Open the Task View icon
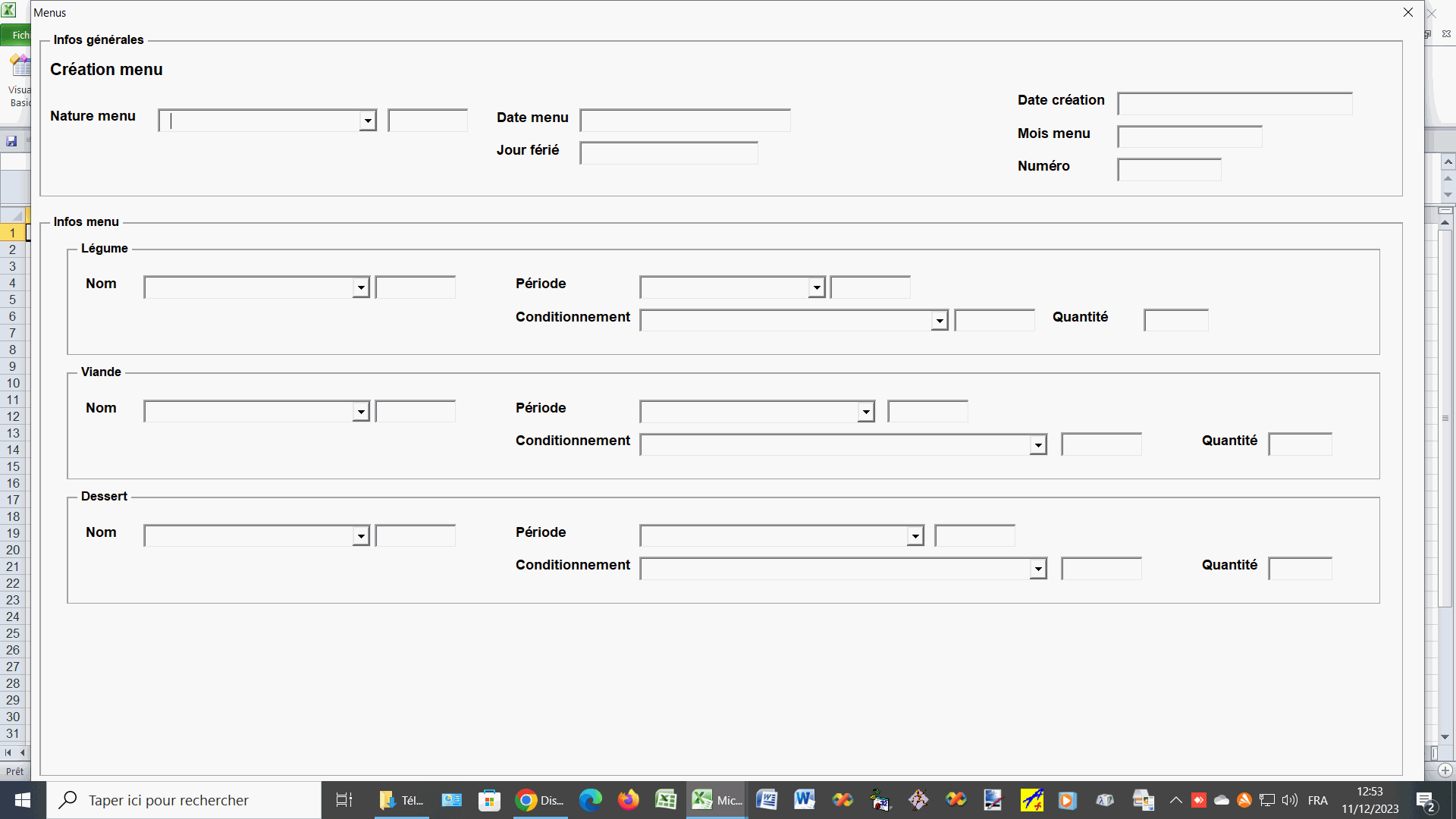 (x=344, y=800)
